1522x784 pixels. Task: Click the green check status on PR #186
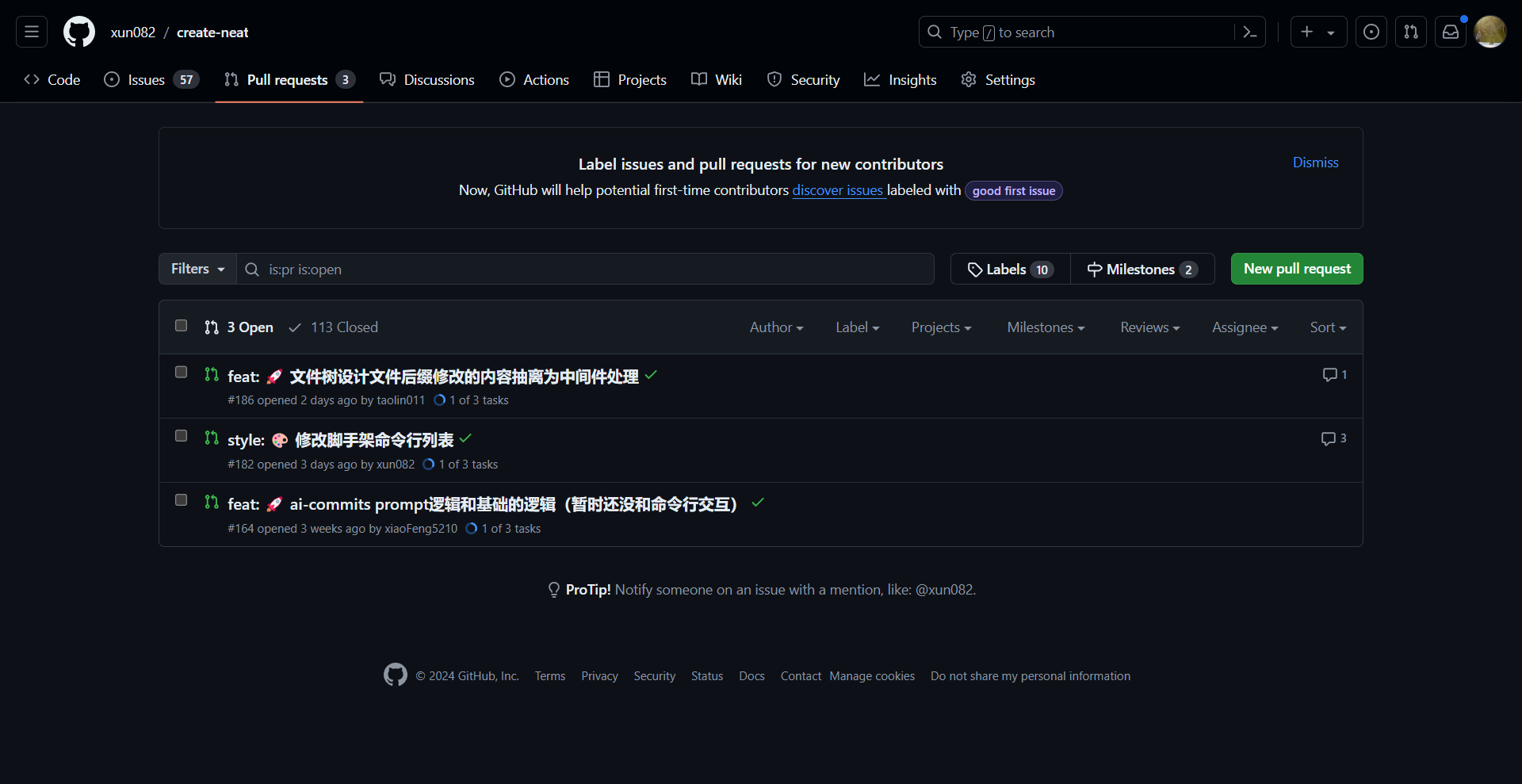coord(651,375)
